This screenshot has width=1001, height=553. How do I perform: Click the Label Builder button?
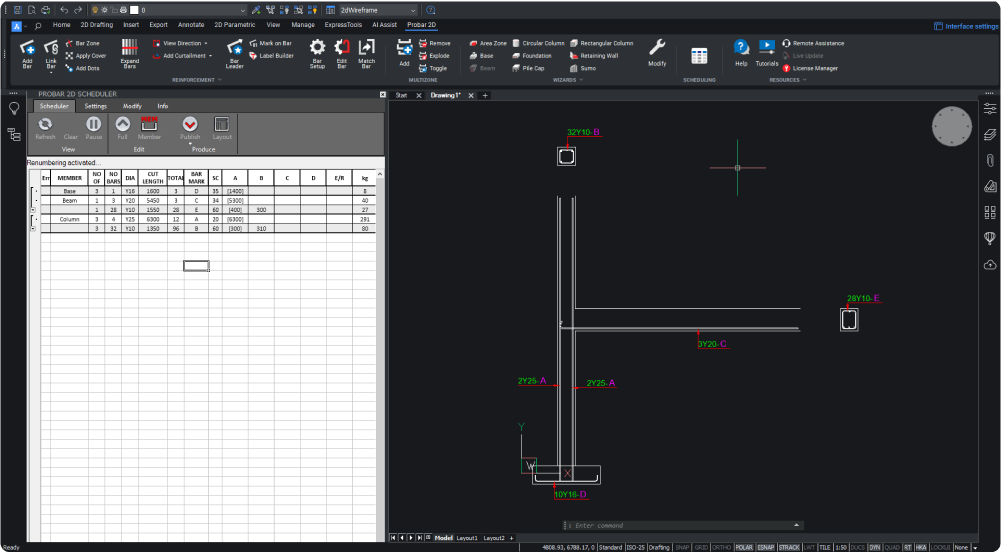point(275,56)
